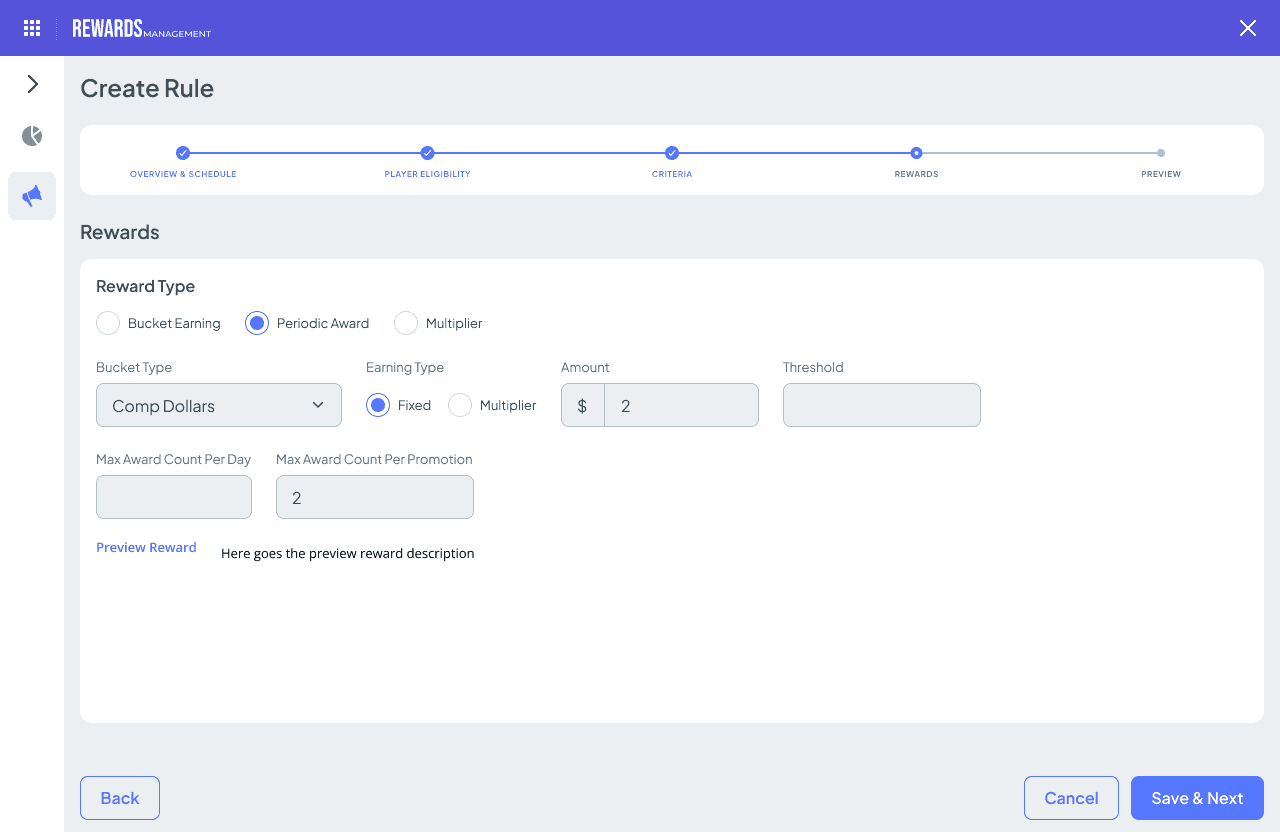Viewport: 1280px width, 832px height.
Task: Click the Preview Reward link
Action: (146, 547)
